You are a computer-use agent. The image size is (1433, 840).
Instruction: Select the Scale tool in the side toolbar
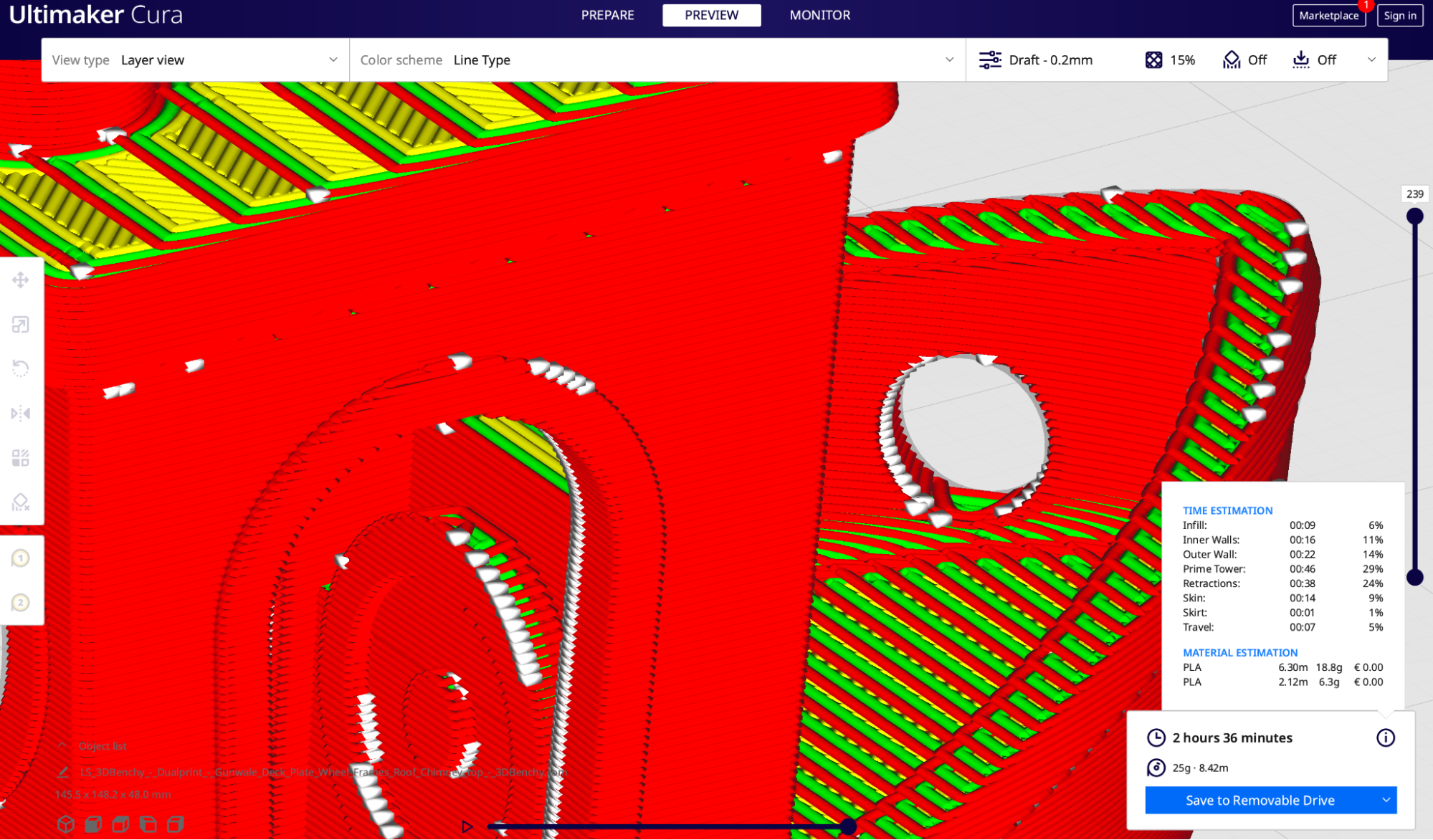[21, 325]
